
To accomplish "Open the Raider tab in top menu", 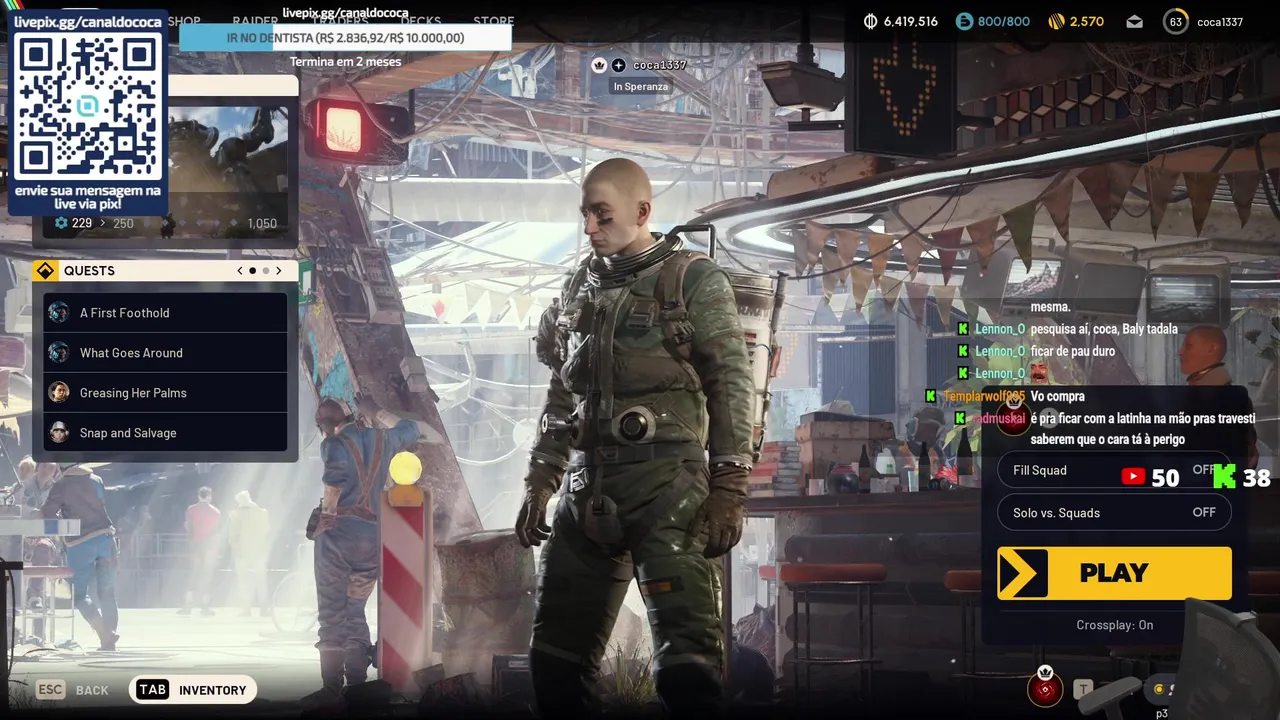I will (x=255, y=21).
